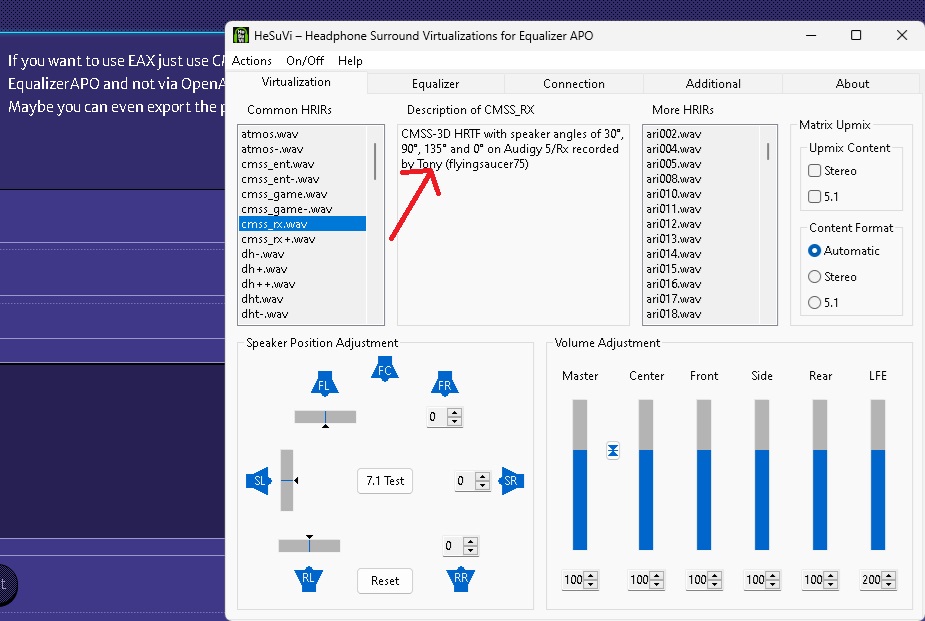Click the FC front-center speaker icon
925x621 pixels.
(385, 369)
